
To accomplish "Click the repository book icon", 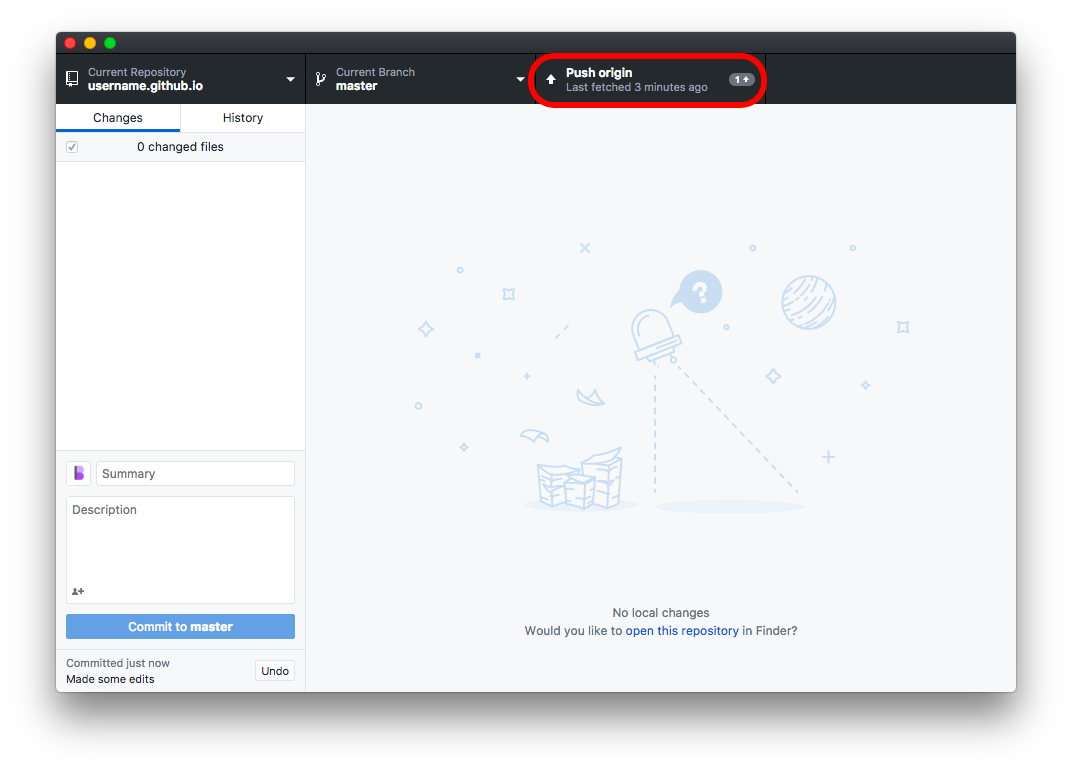I will [x=71, y=78].
